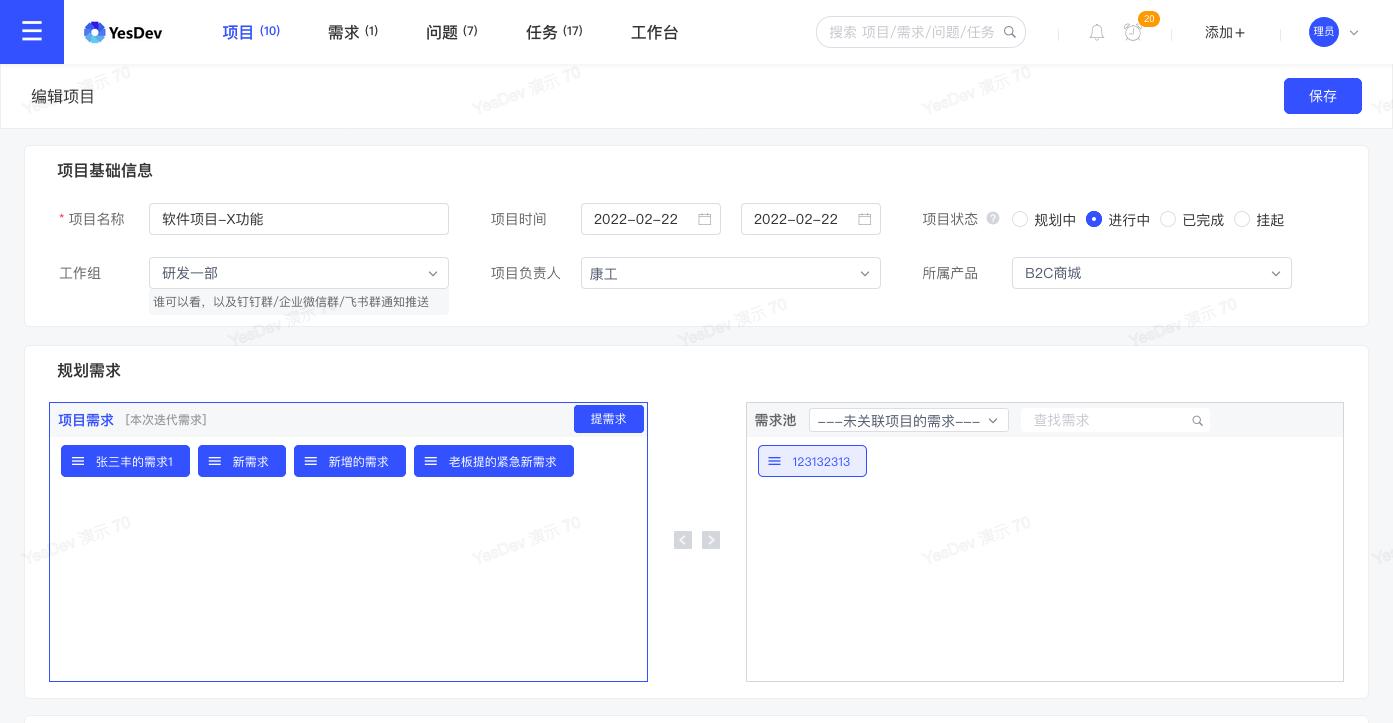The height and width of the screenshot is (723, 1393).
Task: Click the left arrow between requirement panels
Action: (x=683, y=540)
